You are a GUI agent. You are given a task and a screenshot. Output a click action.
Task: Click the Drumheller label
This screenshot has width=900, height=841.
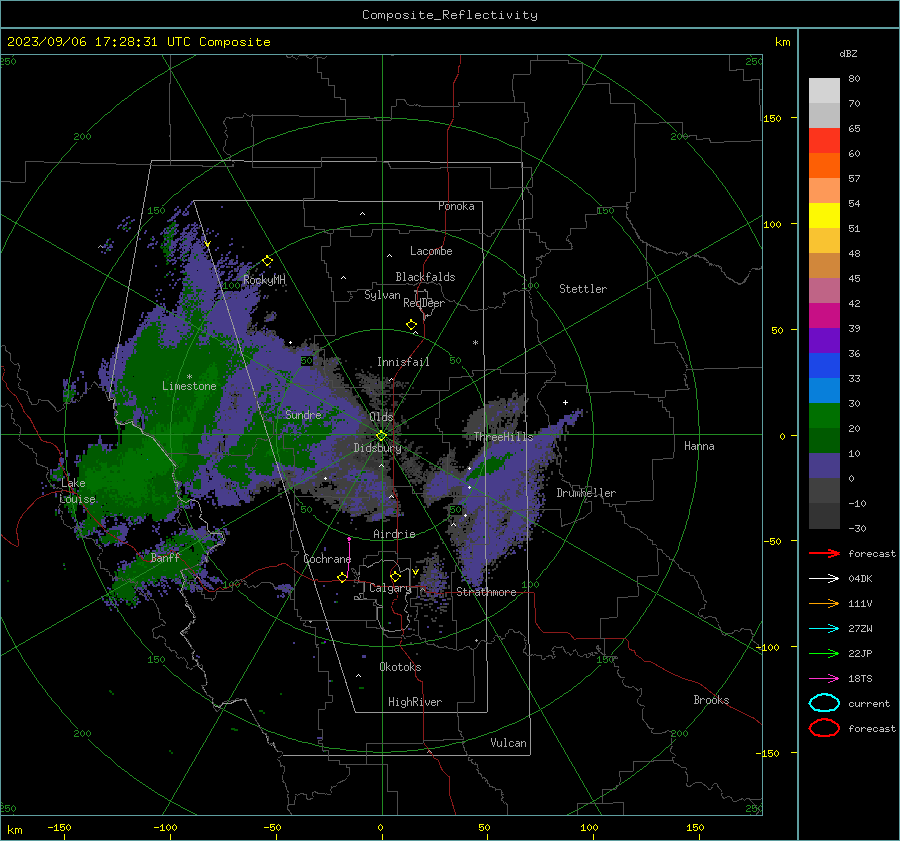coord(586,493)
